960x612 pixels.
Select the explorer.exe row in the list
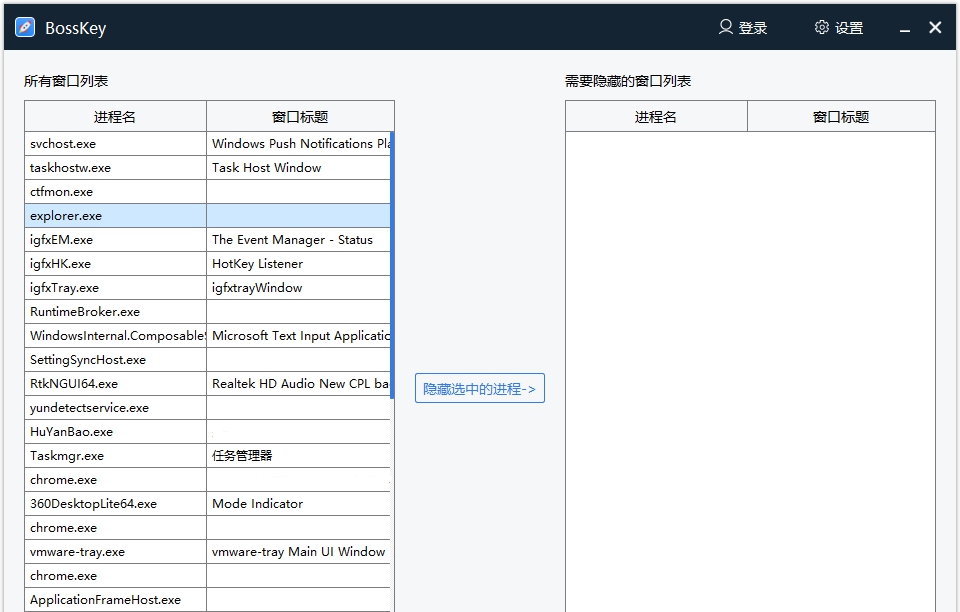[x=115, y=215]
